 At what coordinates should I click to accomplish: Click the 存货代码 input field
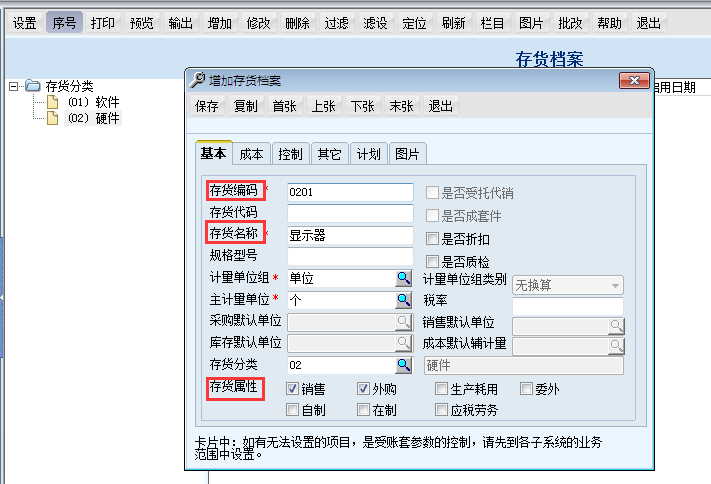tap(350, 213)
